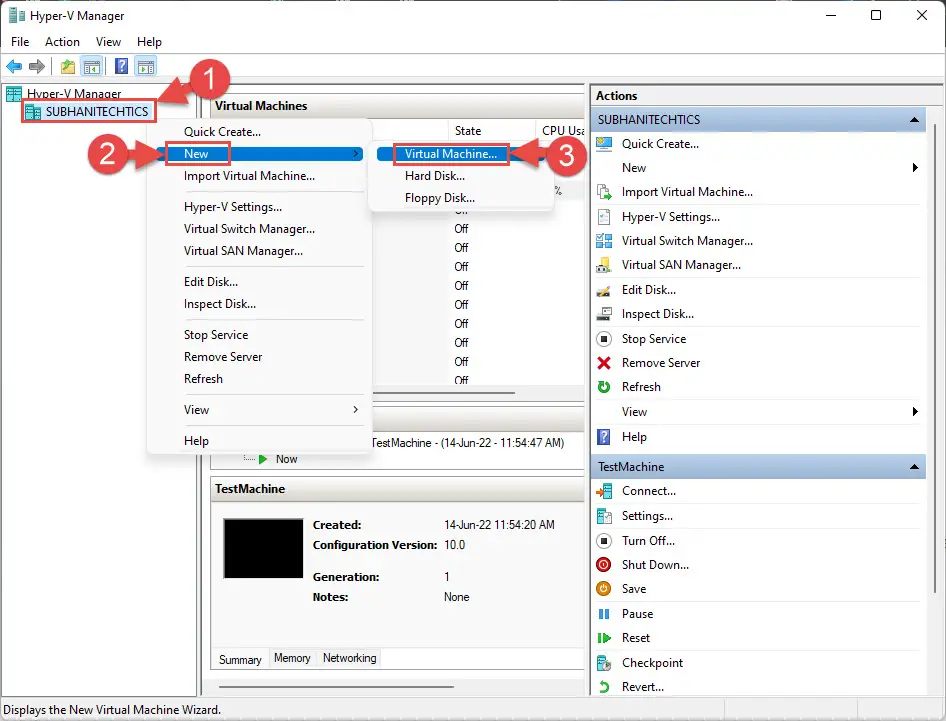Open the Action menu
The width and height of the screenshot is (946, 721).
[x=62, y=42]
